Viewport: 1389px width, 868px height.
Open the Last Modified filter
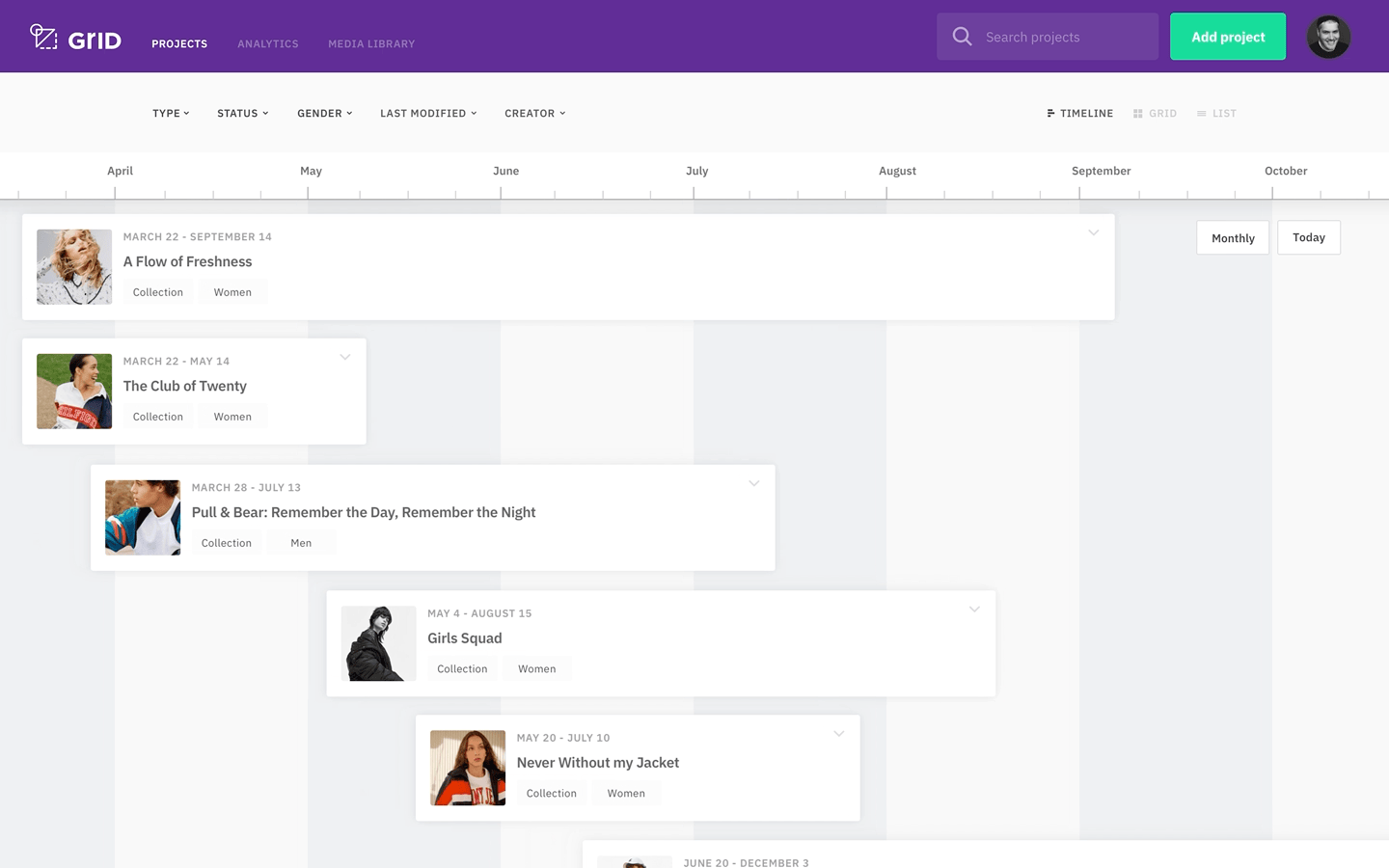click(x=428, y=114)
